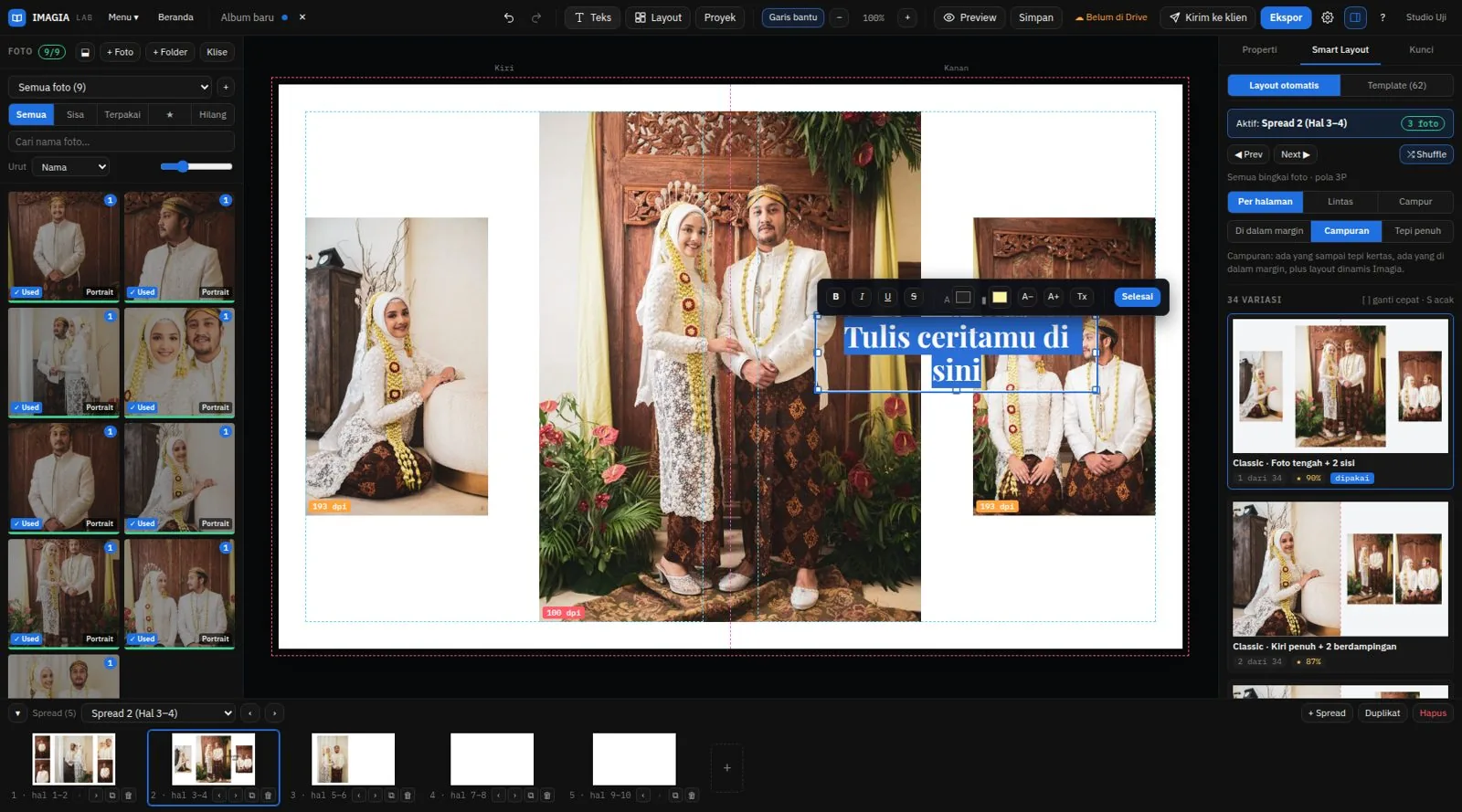Delete spread hal 1-2 via trash icon
This screenshot has height=812, width=1462.
pyautogui.click(x=128, y=796)
